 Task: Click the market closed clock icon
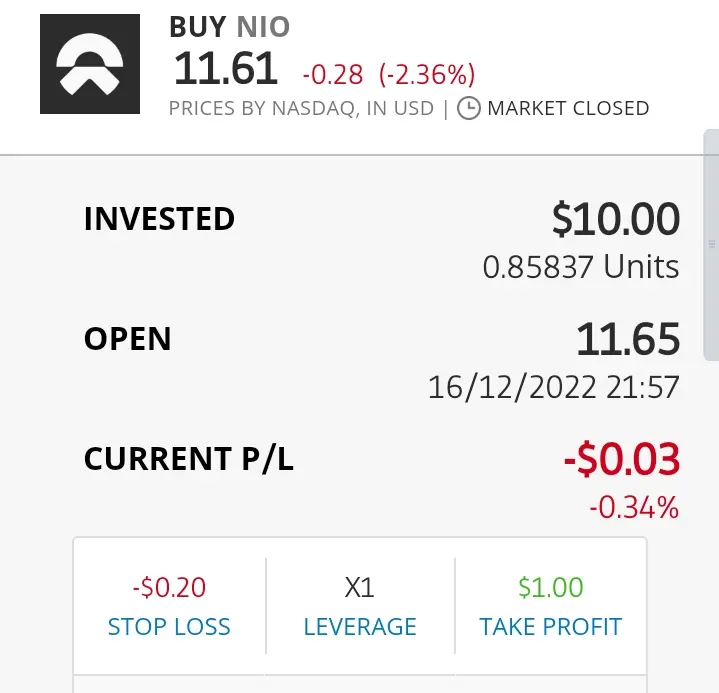click(469, 108)
